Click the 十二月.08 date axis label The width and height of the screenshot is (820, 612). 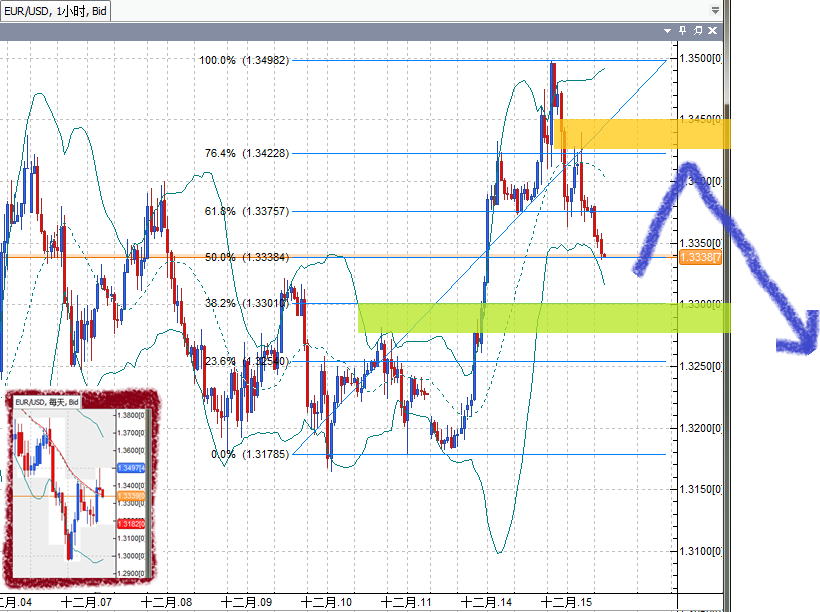click(x=166, y=602)
